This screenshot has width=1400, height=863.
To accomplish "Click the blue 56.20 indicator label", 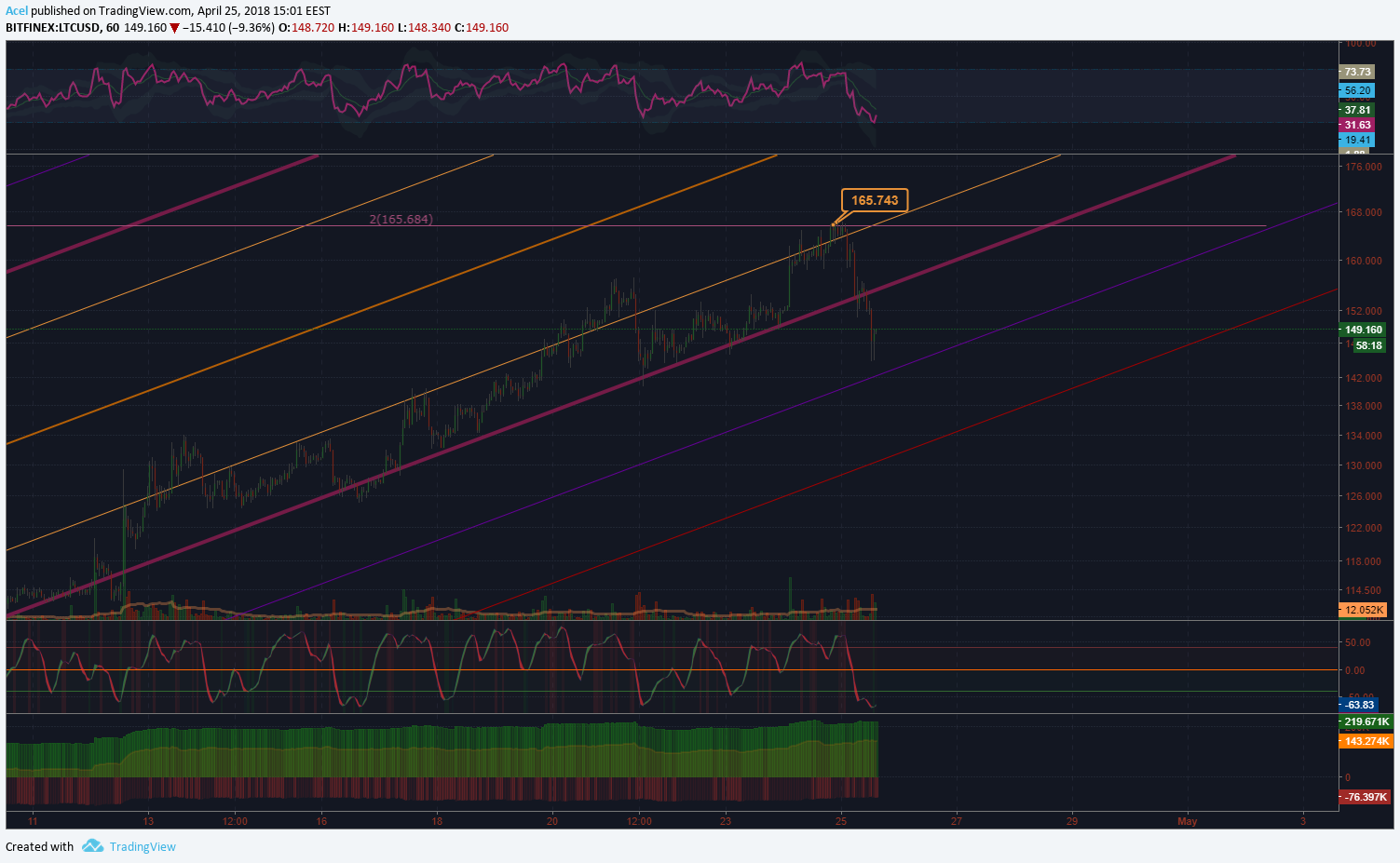I will click(1357, 90).
